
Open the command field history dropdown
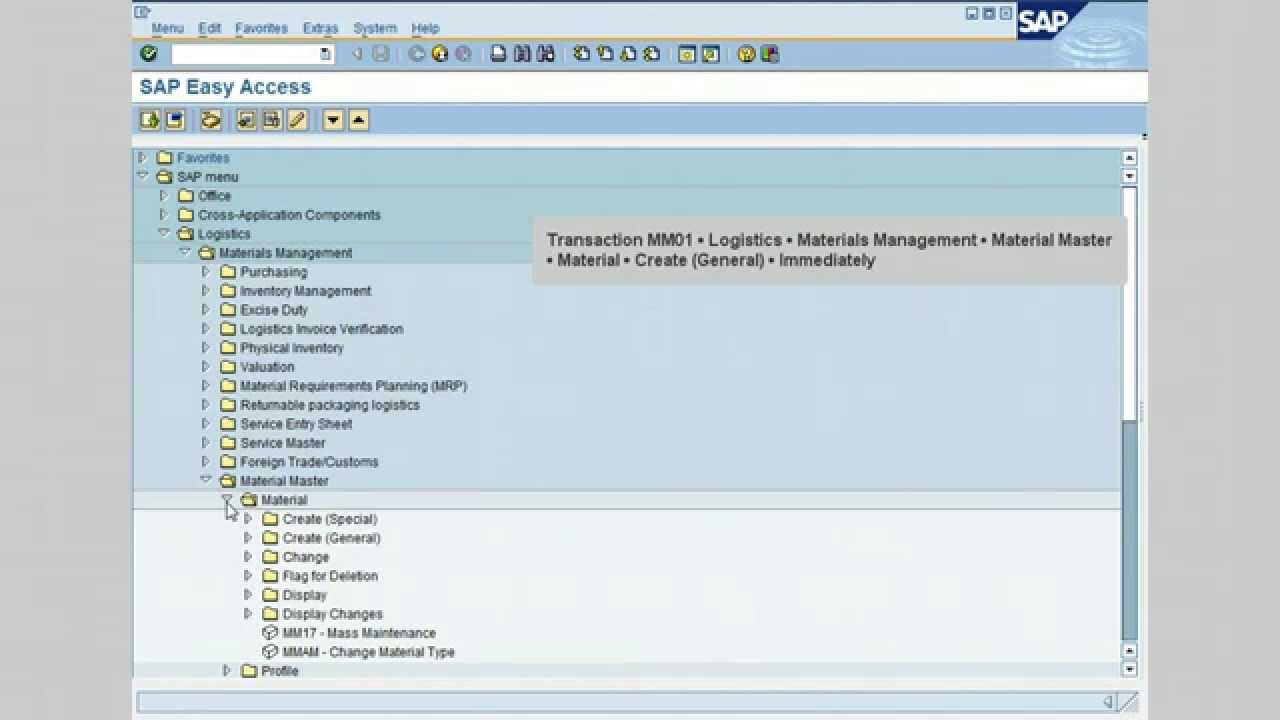pos(325,54)
